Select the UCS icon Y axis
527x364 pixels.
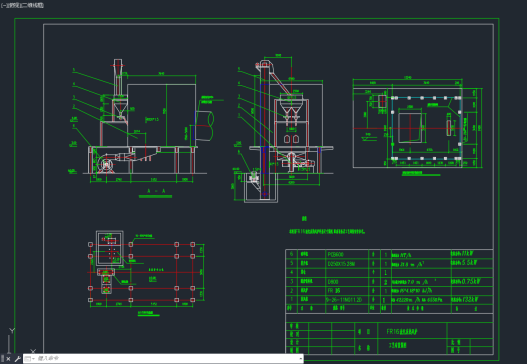(12, 331)
